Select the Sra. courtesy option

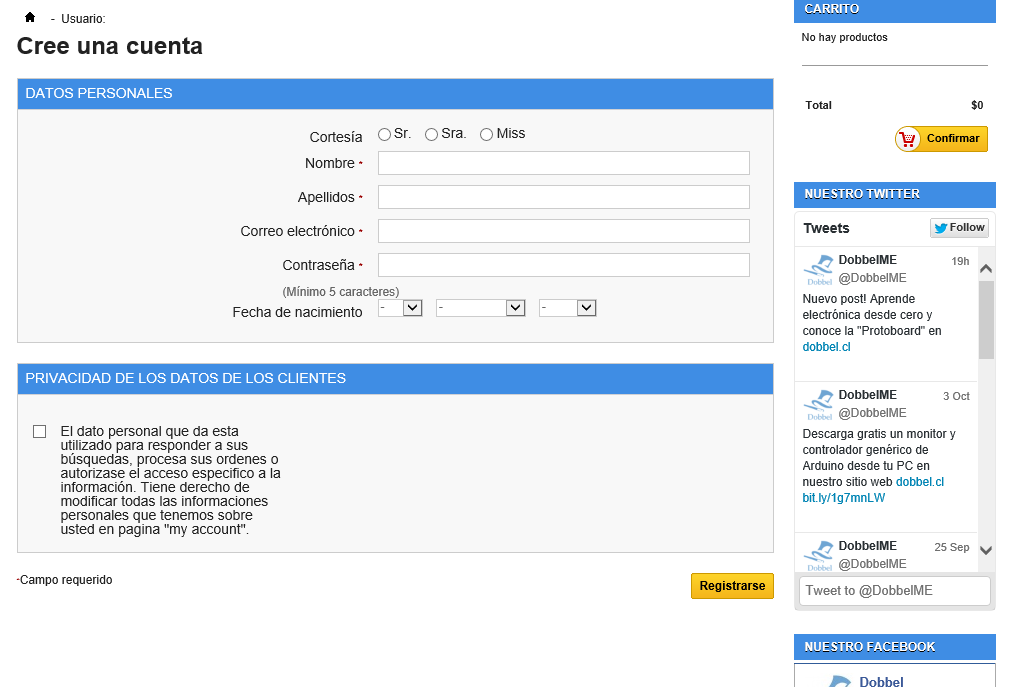pos(431,134)
